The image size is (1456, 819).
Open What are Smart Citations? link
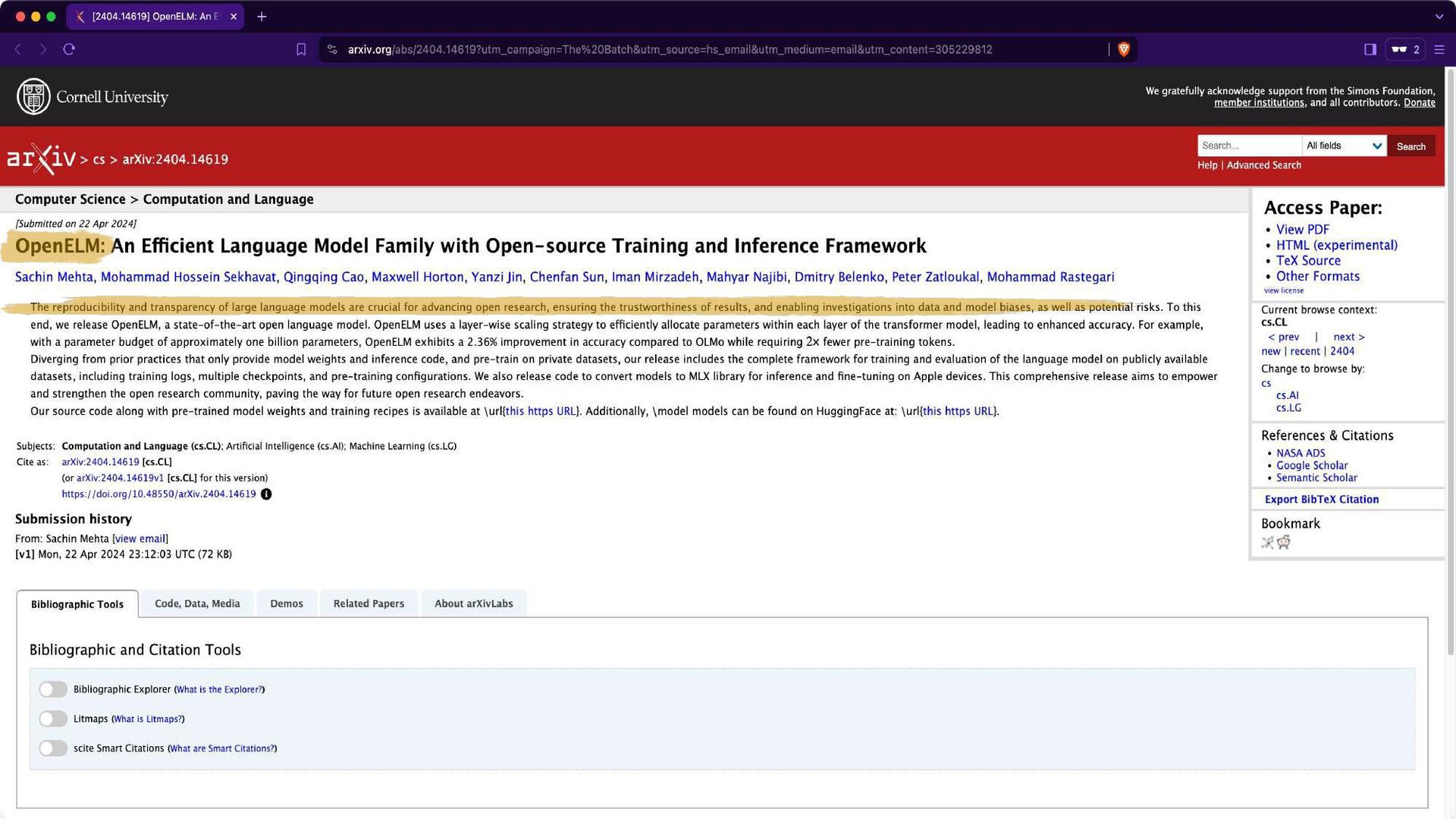click(x=222, y=749)
